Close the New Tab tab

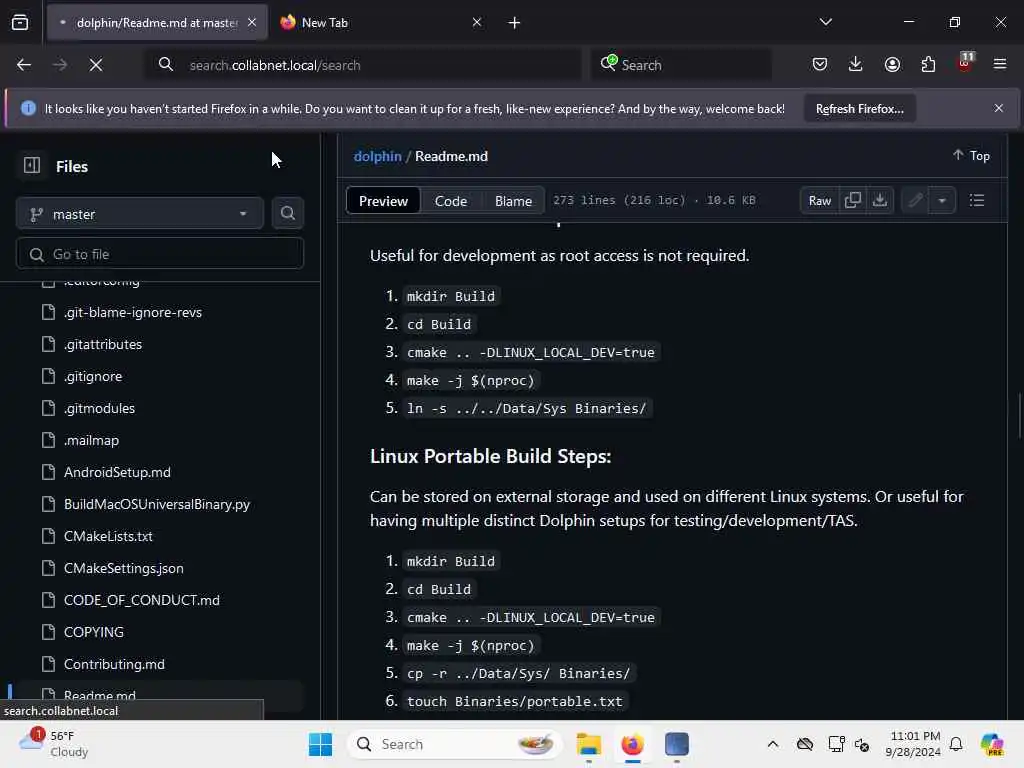[x=477, y=22]
